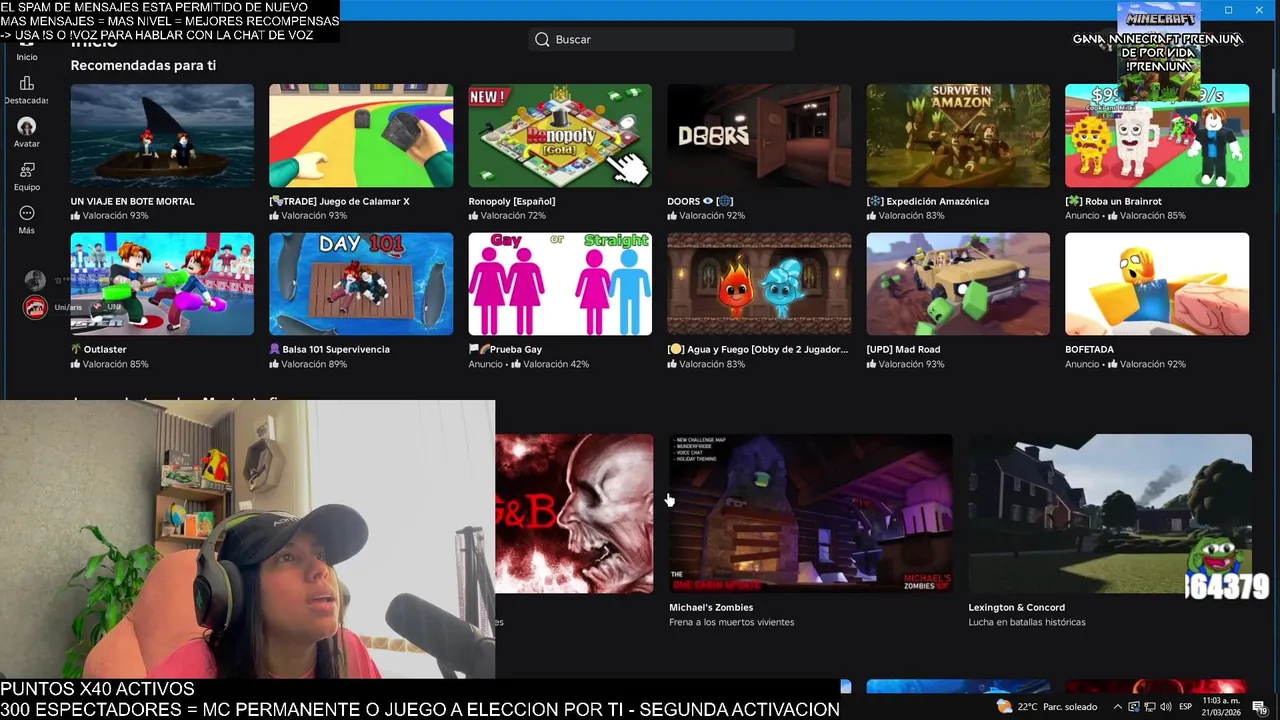Screen dimensions: 1280x720
Task: Open the Expedición Amazónica thumbnail
Action: coord(958,135)
